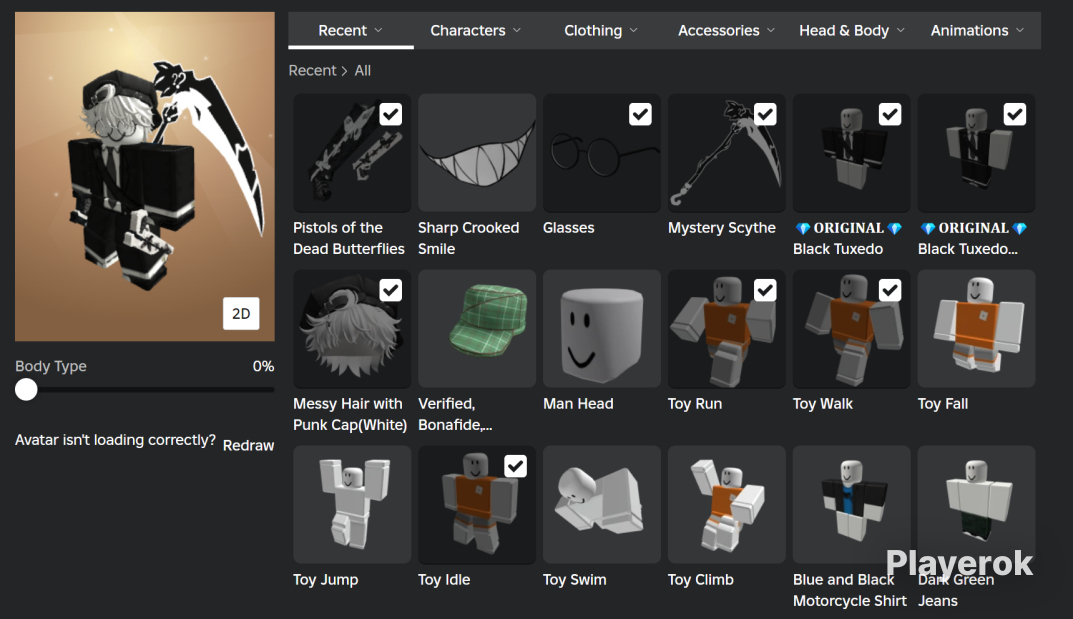Expand the Recent tab chevron
This screenshot has width=1073, height=619.
(x=378, y=30)
